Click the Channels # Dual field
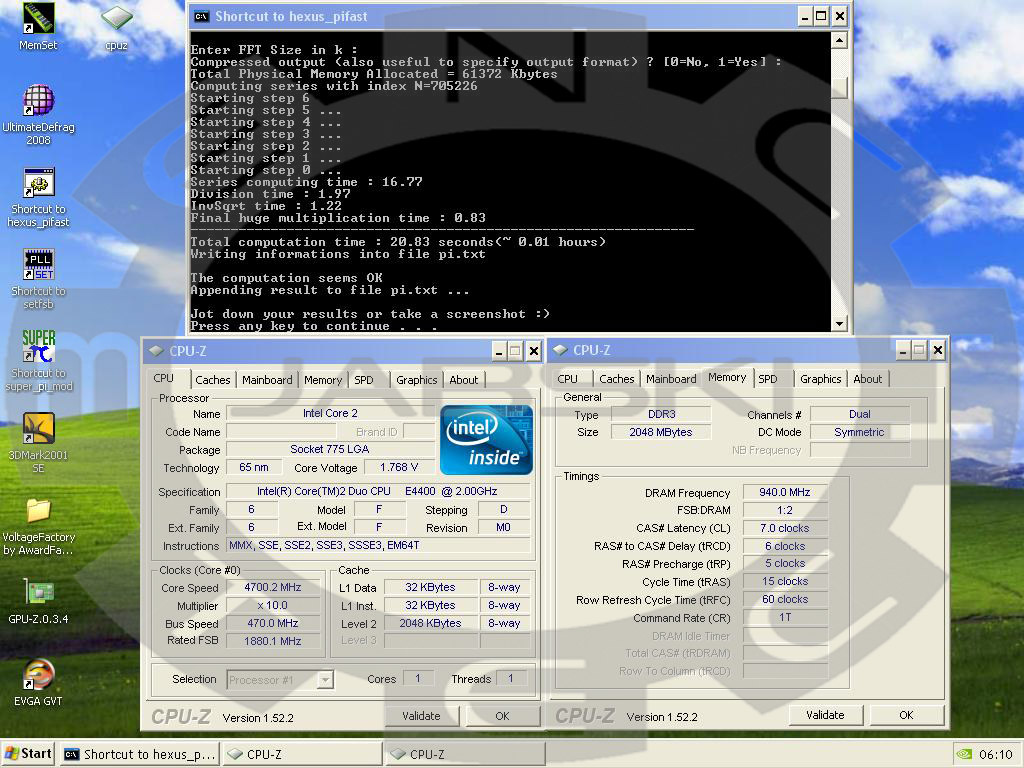 tap(859, 414)
